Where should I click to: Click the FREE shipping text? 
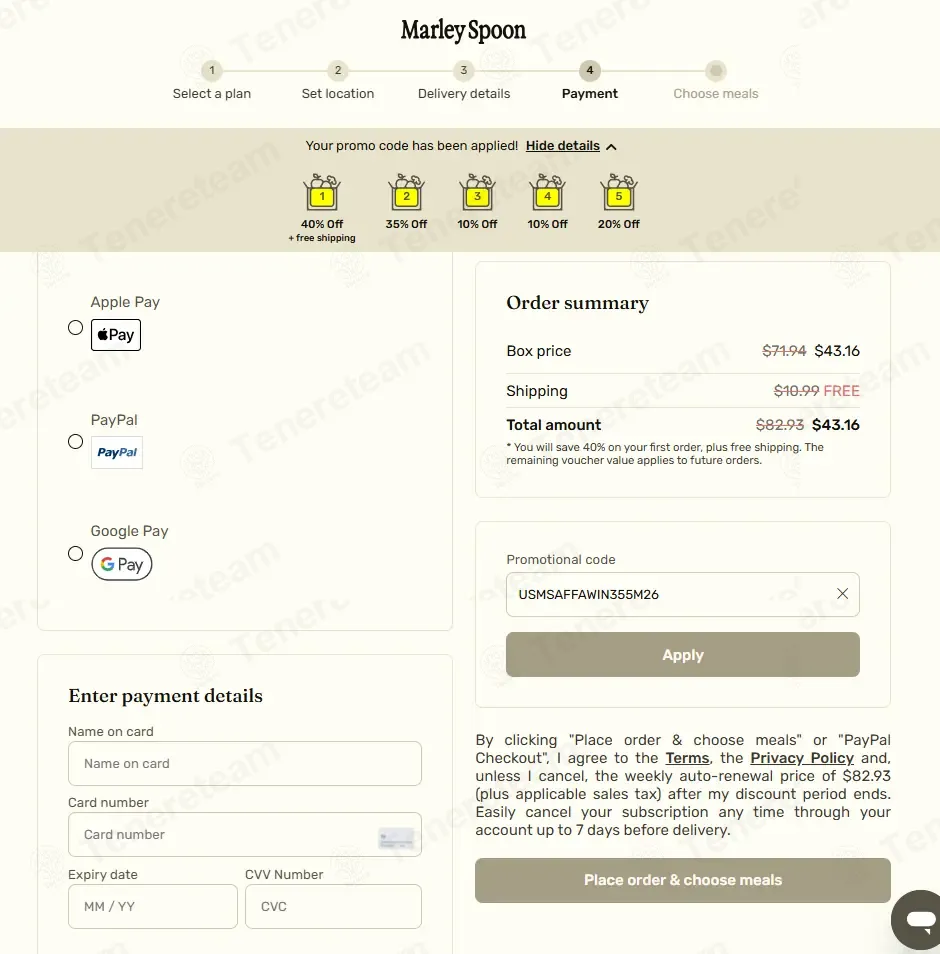coord(841,391)
